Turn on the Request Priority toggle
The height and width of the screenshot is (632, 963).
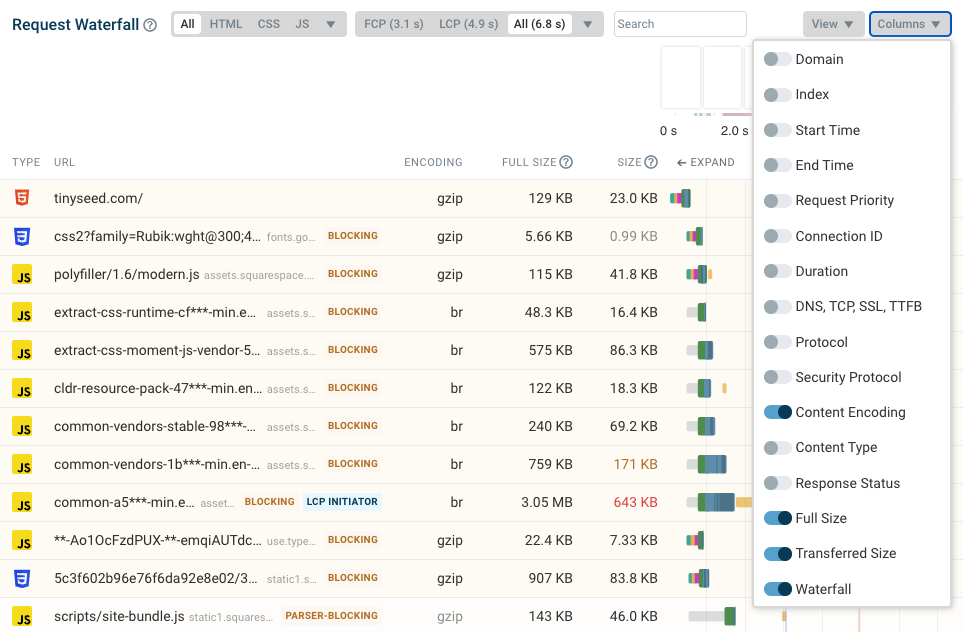pos(777,201)
